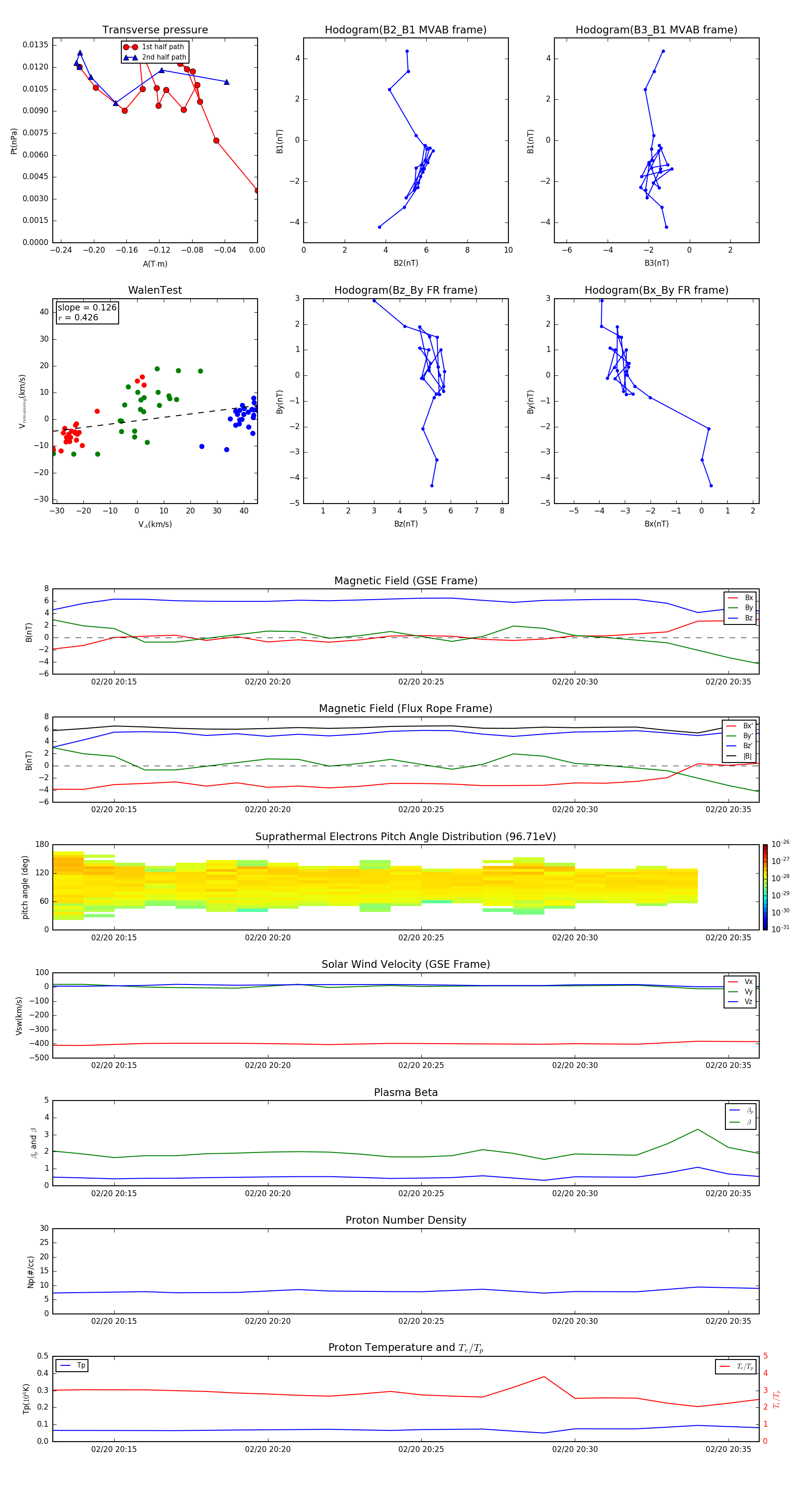Screen dimensions: 812x1489
Task: Click the 'By' entry in GSE legend
Action: coord(741,607)
